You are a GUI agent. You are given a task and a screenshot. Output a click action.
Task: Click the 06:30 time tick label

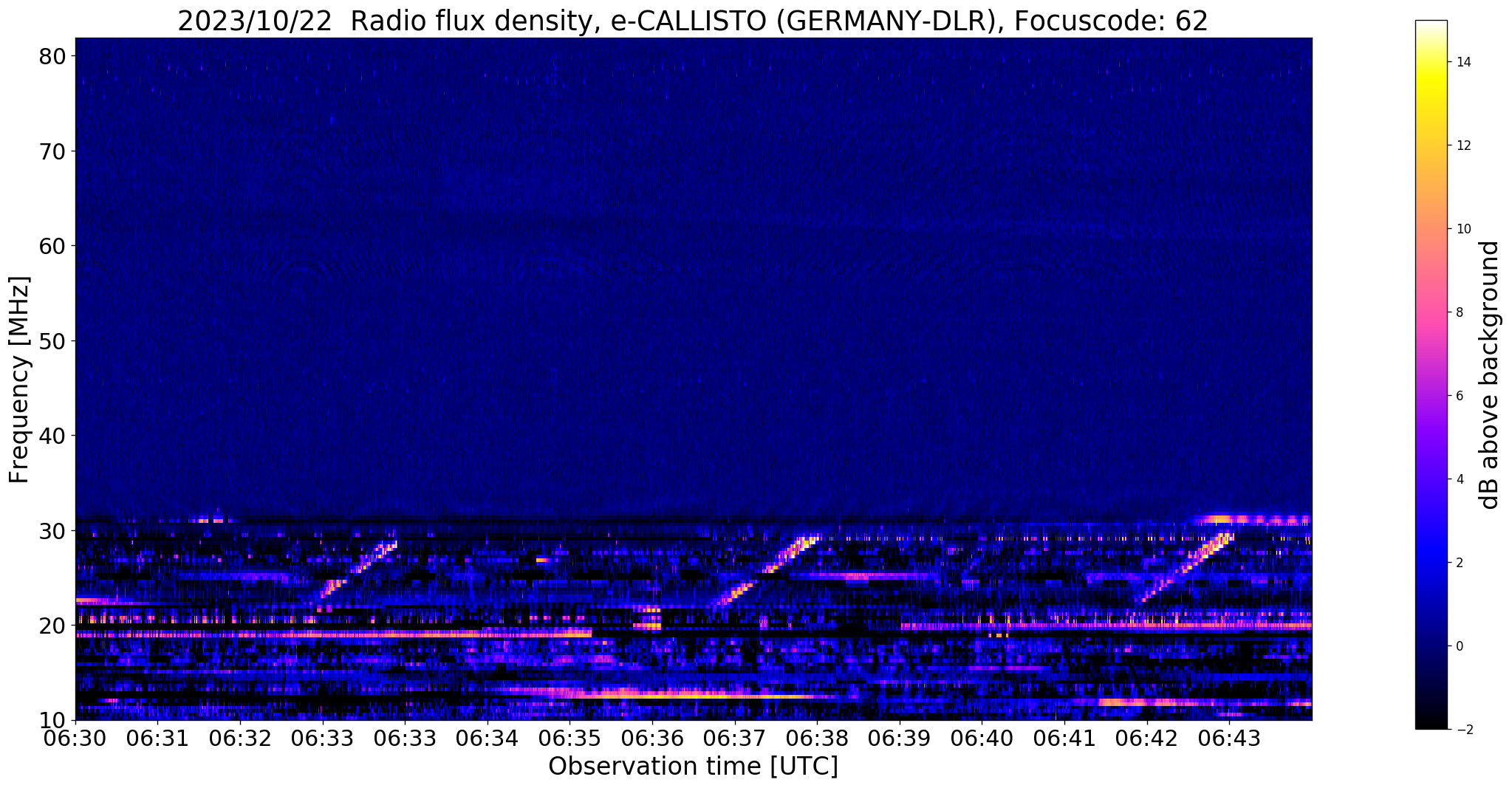point(75,739)
